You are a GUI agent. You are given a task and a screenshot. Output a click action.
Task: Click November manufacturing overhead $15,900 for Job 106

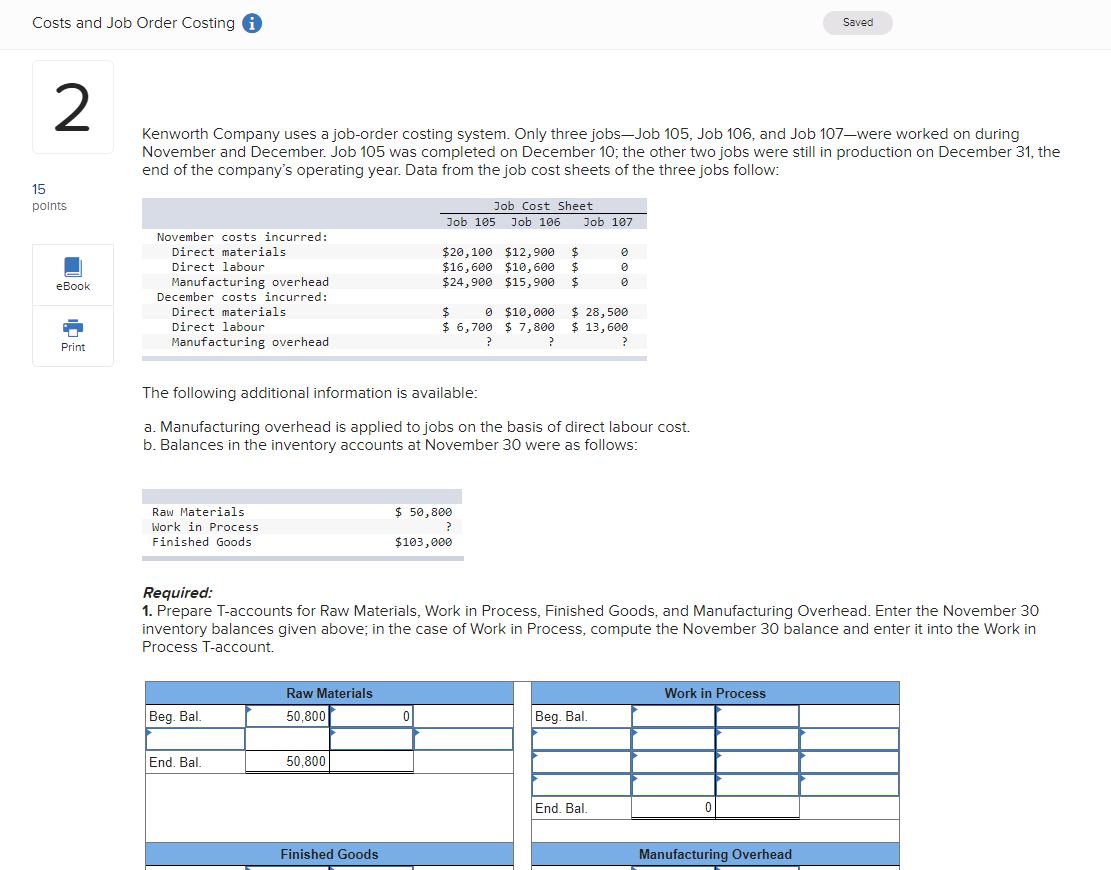(x=529, y=282)
